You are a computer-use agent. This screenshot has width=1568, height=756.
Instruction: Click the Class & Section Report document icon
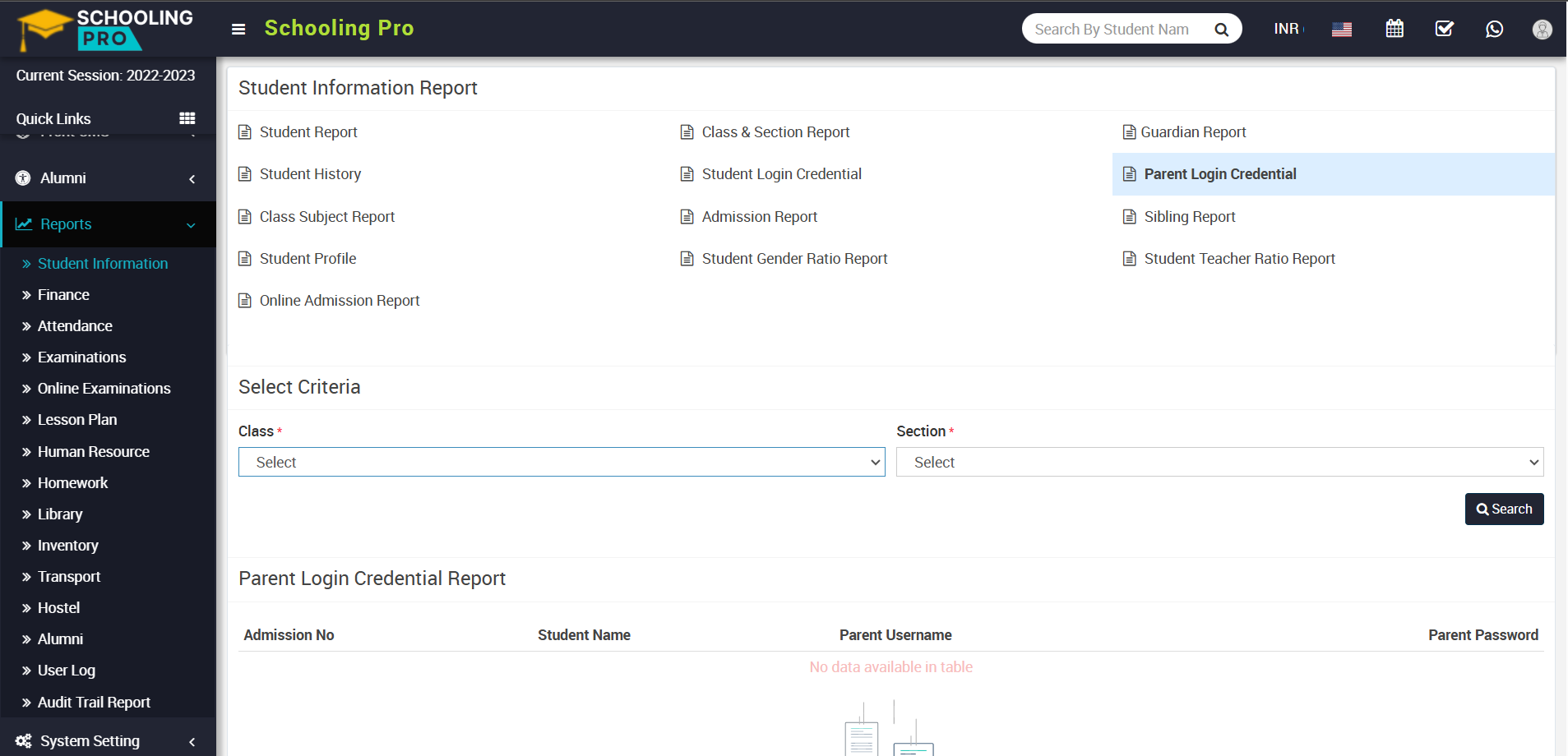point(687,132)
